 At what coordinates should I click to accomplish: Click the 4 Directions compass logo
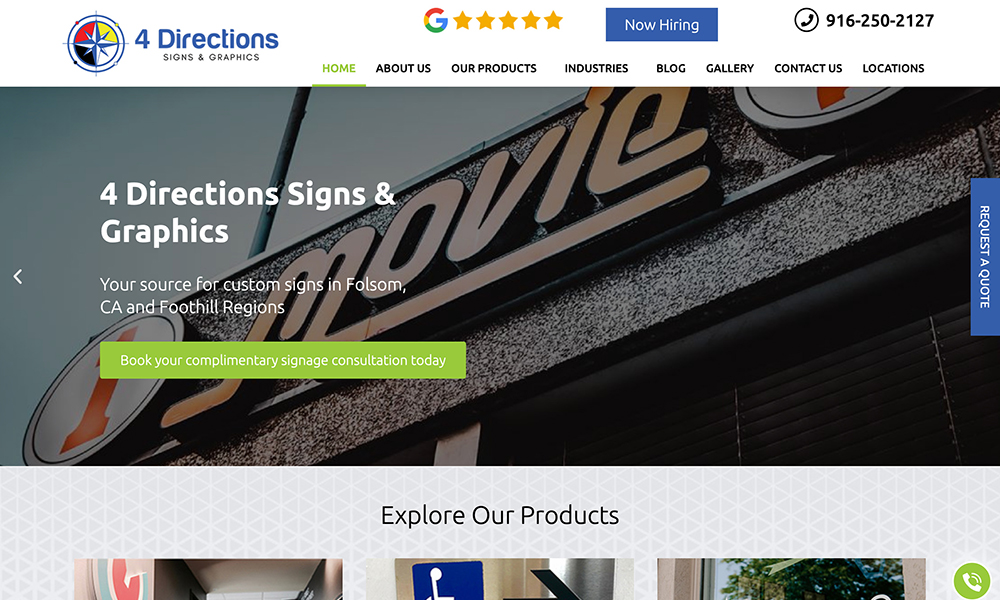click(x=96, y=44)
